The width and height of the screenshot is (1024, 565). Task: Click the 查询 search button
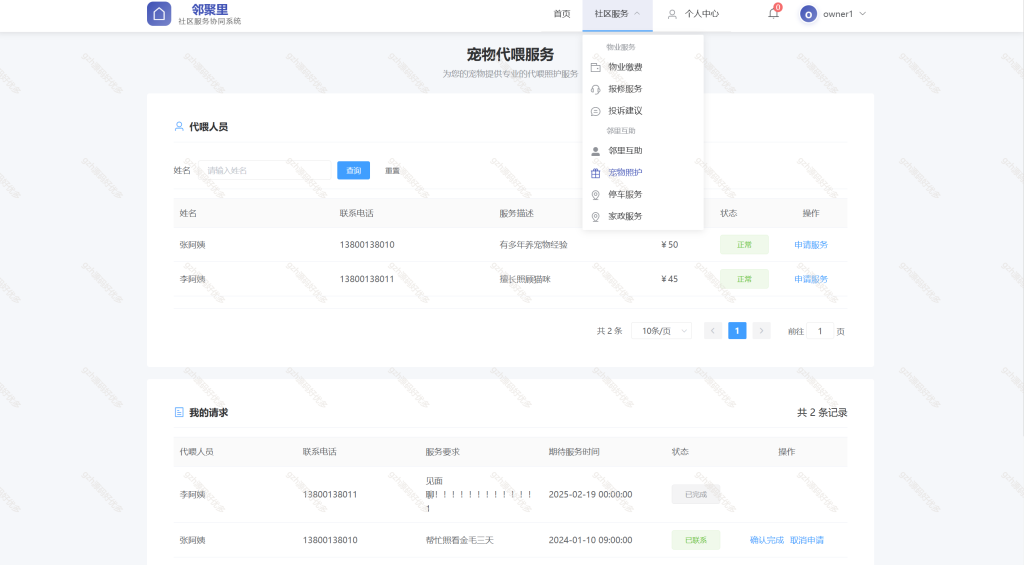[x=353, y=170]
